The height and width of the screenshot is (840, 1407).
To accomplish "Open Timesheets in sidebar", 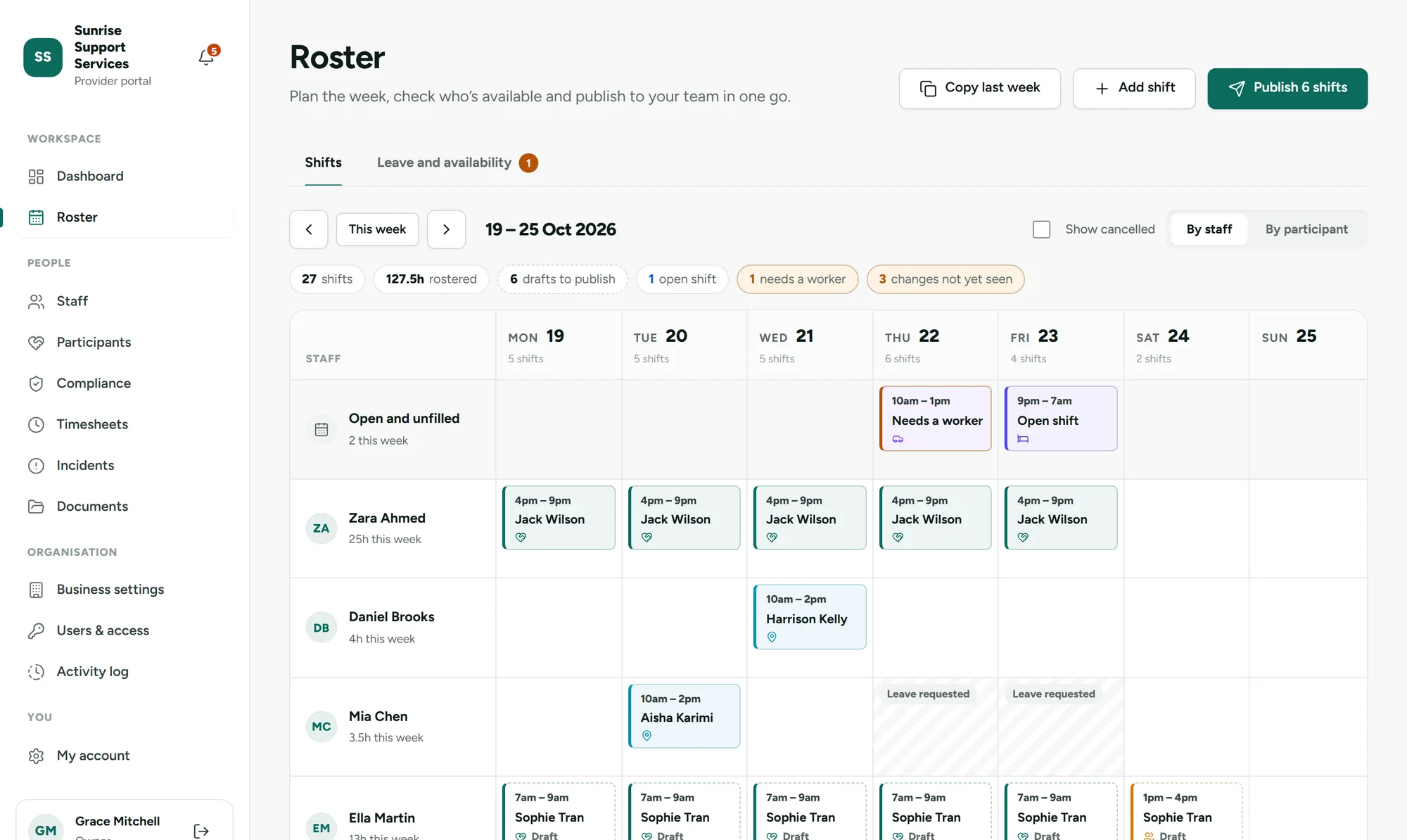I will point(125,425).
